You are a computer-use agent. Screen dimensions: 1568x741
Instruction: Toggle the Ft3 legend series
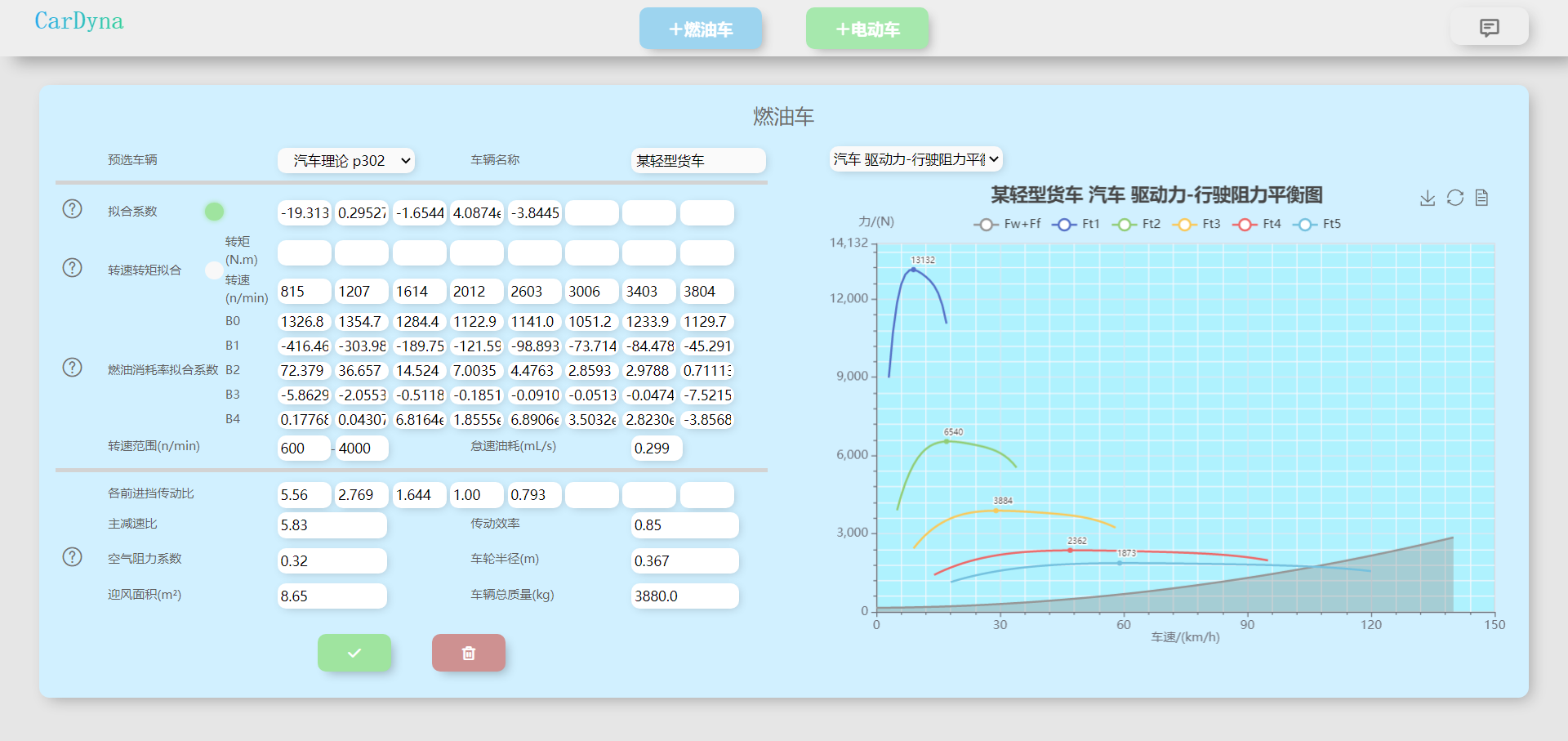[1196, 224]
